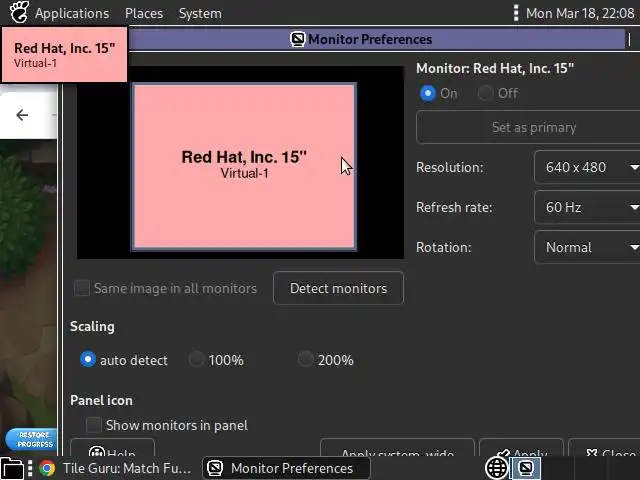Click the Restore Progress button in the game
This screenshot has width=640, height=480.
30,440
